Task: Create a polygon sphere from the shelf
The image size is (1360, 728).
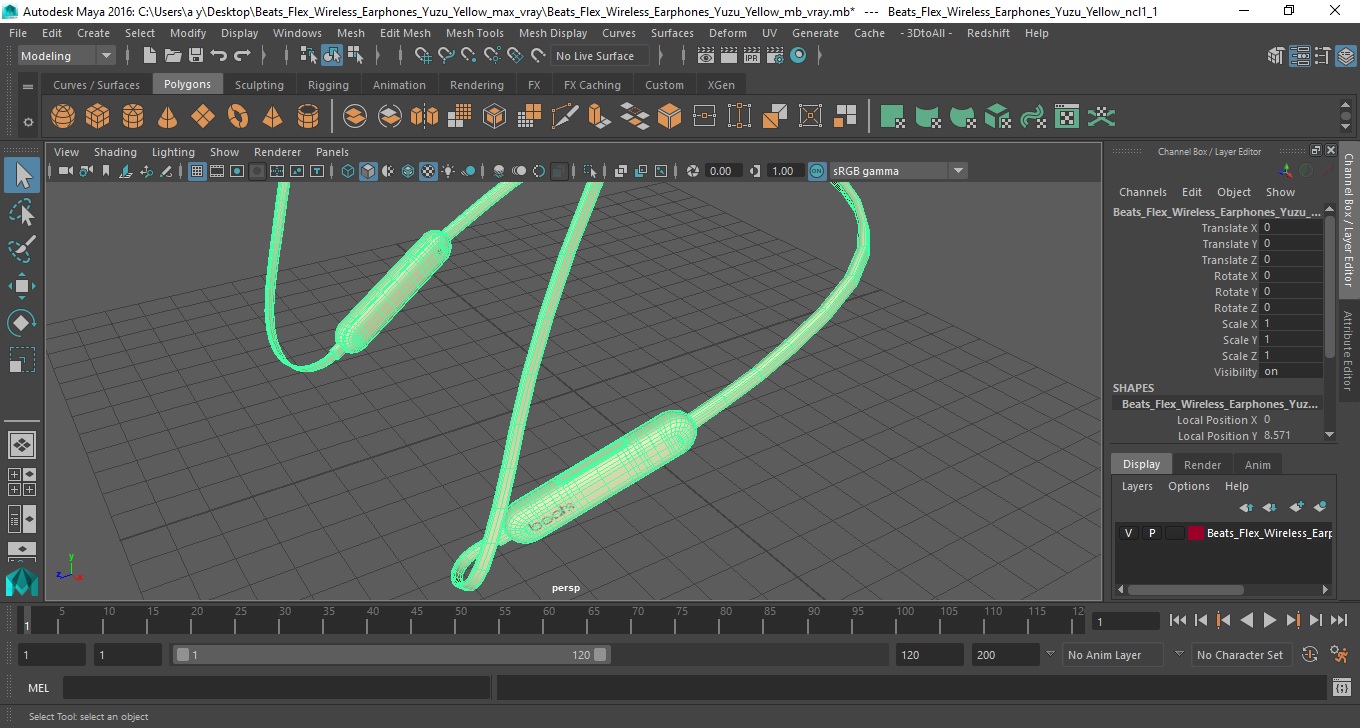Action: point(63,117)
